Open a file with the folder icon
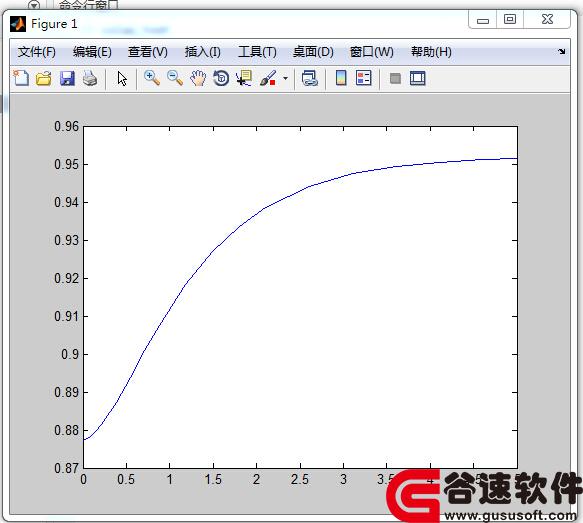 pyautogui.click(x=44, y=78)
